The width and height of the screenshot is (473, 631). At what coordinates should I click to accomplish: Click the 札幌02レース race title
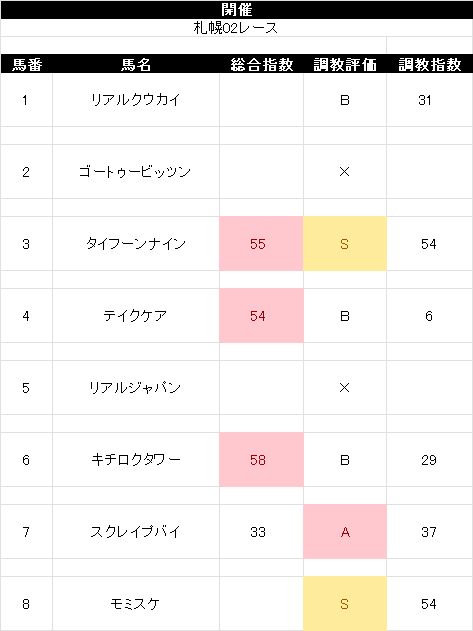tap(236, 28)
